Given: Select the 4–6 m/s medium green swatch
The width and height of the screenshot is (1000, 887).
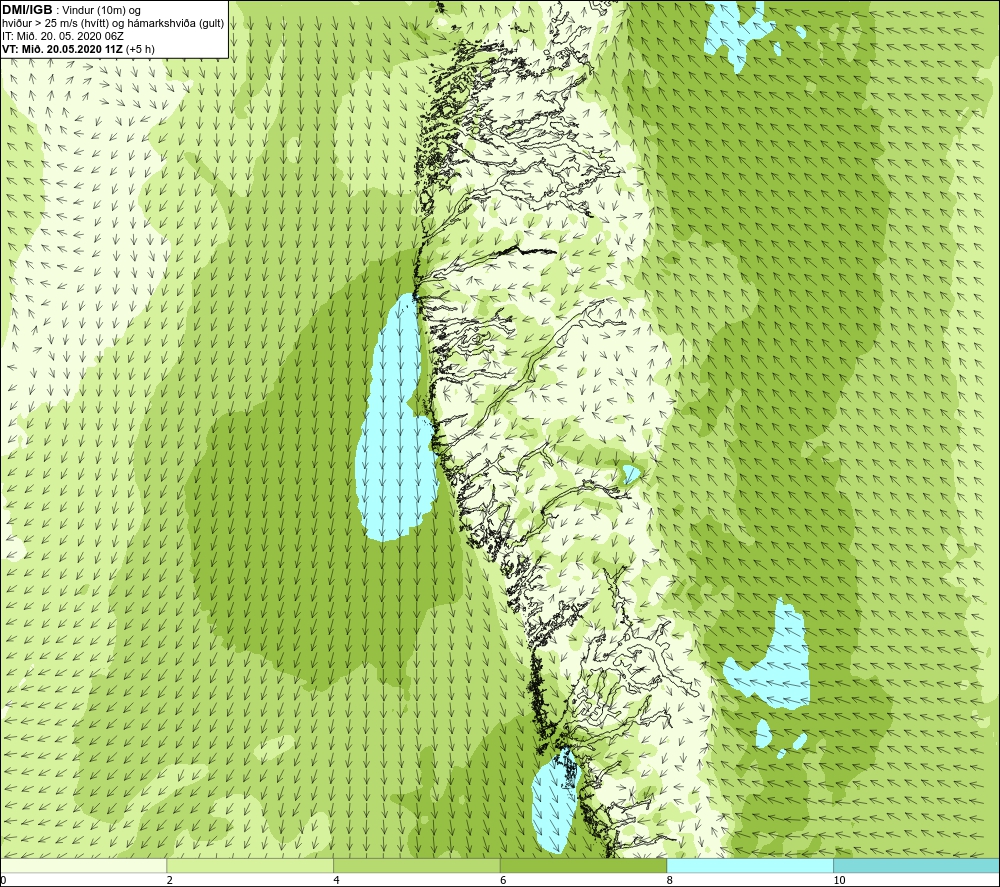Looking at the screenshot, I should 416,866.
